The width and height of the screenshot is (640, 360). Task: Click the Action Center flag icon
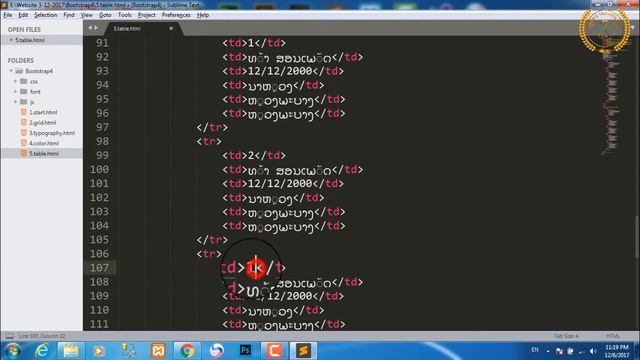tap(559, 351)
